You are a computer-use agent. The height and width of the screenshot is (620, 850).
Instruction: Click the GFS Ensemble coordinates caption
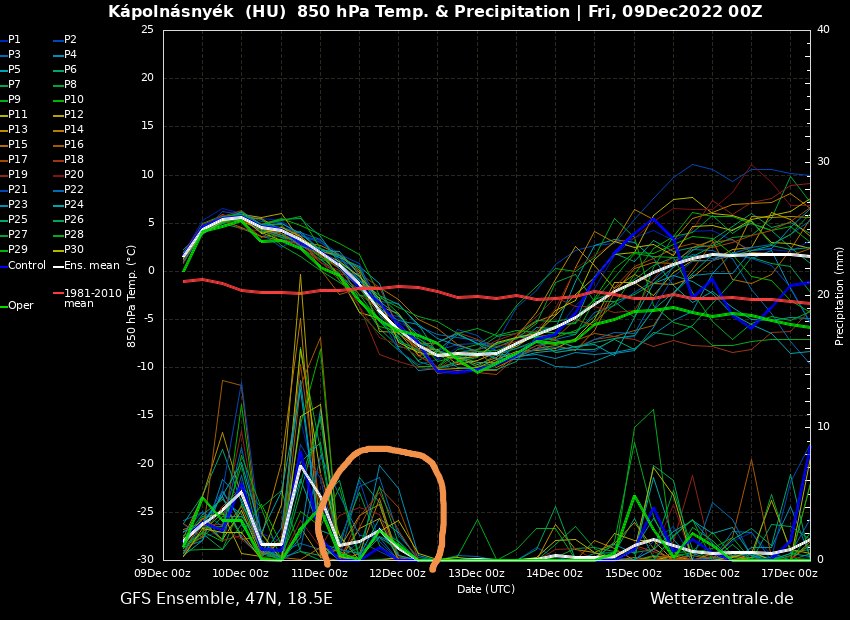(x=226, y=599)
